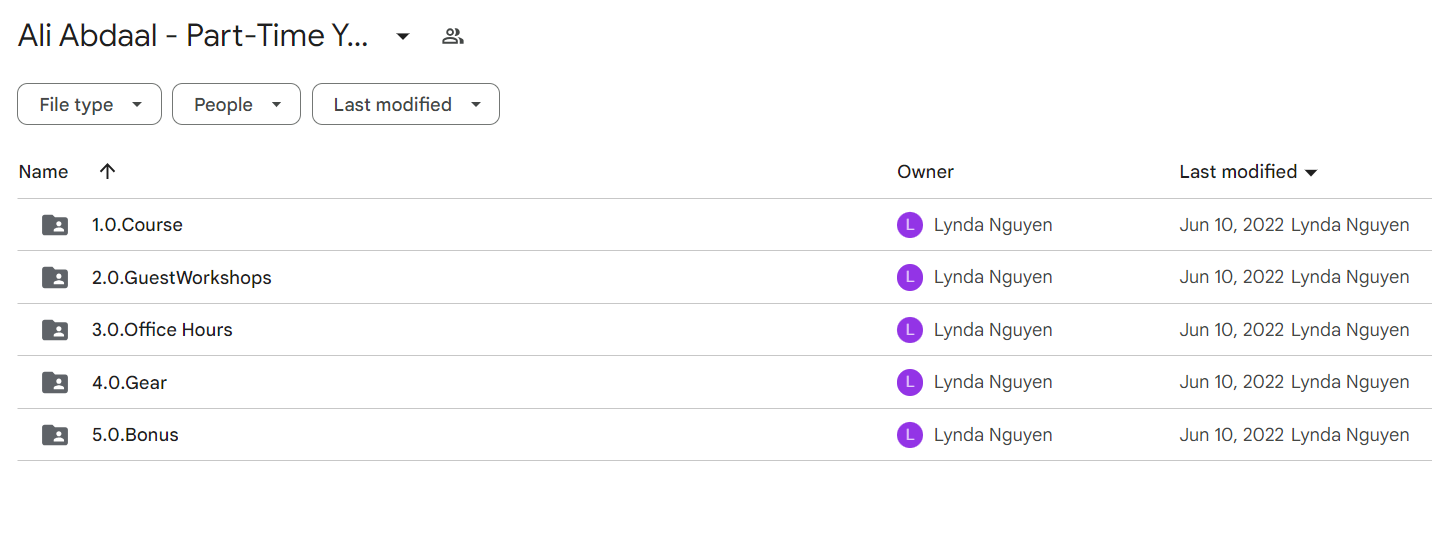Open the File type filter dropdown
The image size is (1432, 543).
coord(89,104)
